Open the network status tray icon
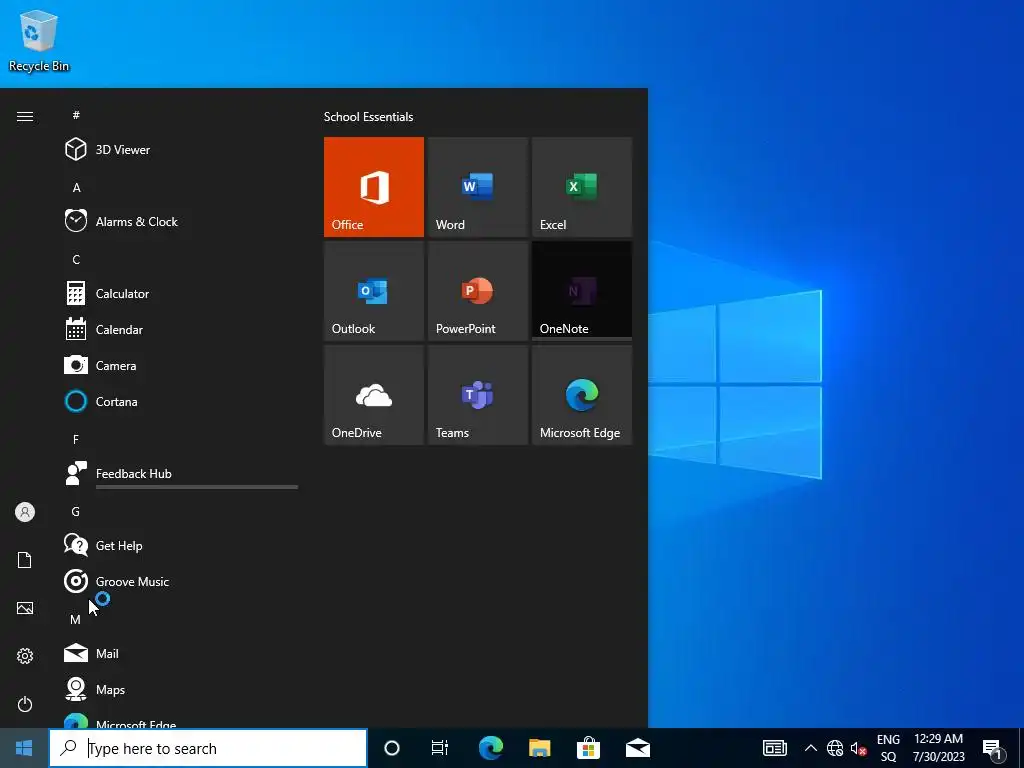The width and height of the screenshot is (1024, 768). 835,748
